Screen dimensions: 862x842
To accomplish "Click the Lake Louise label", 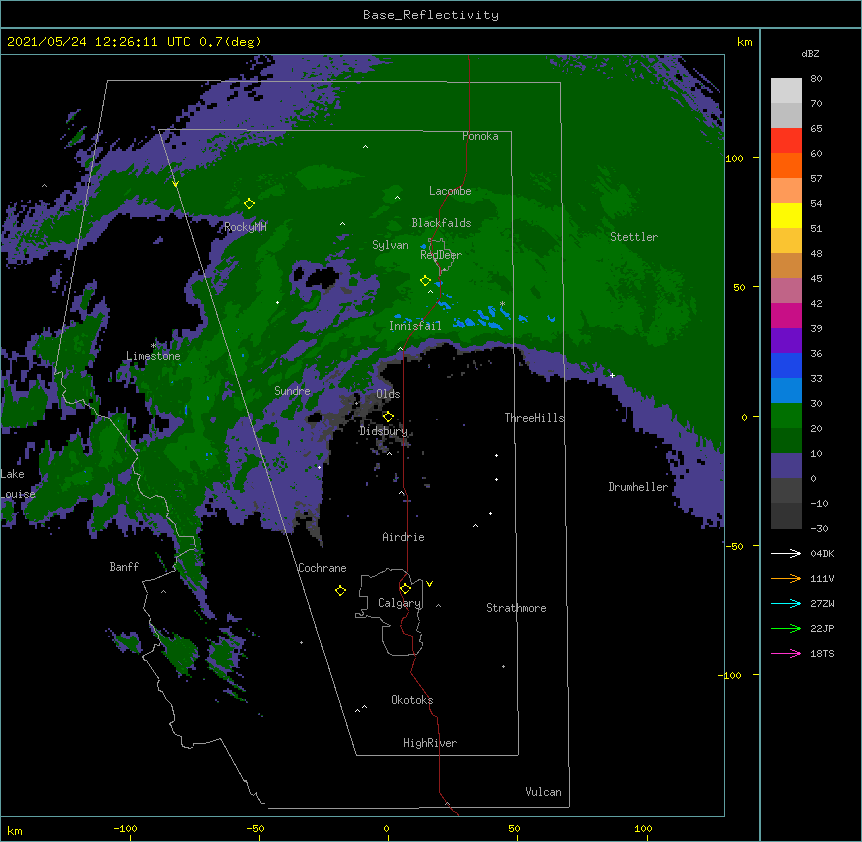I will (x=18, y=484).
